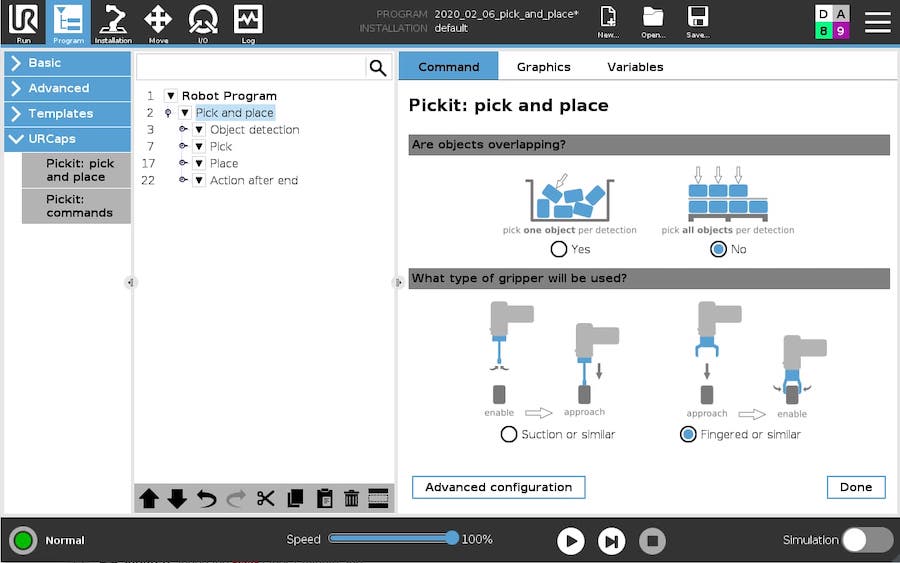Suppress the selected program node
This screenshot has width=900, height=563.
tap(378, 498)
